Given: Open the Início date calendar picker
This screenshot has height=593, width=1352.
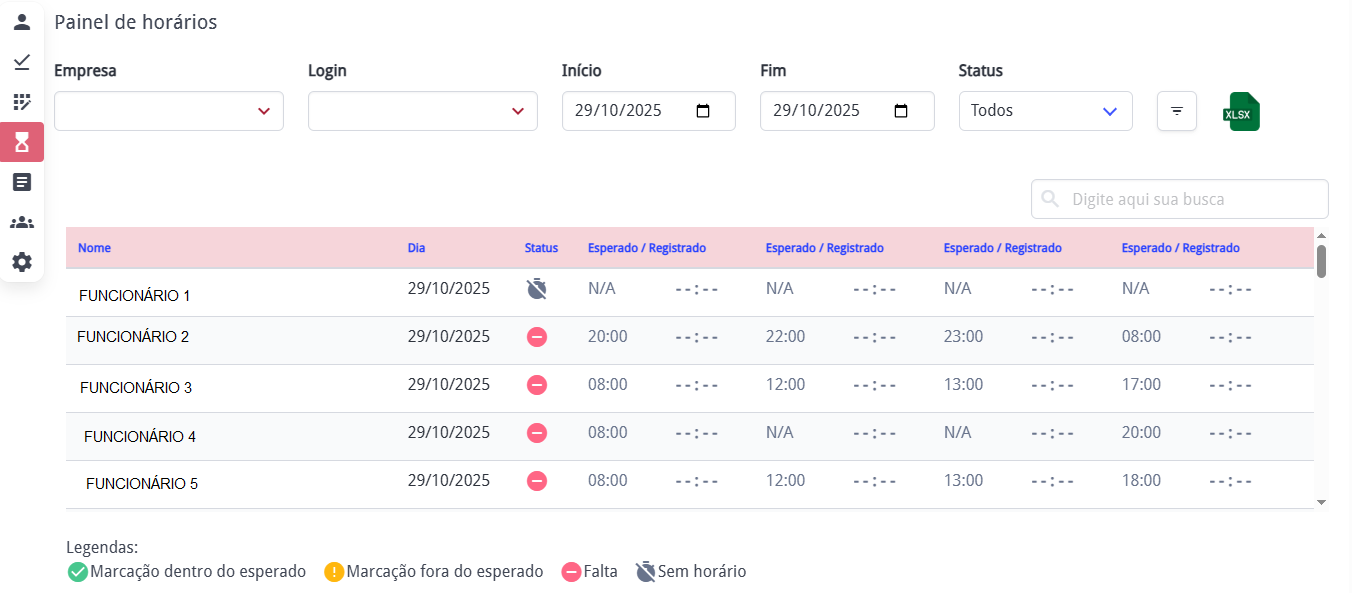Looking at the screenshot, I should click(703, 111).
